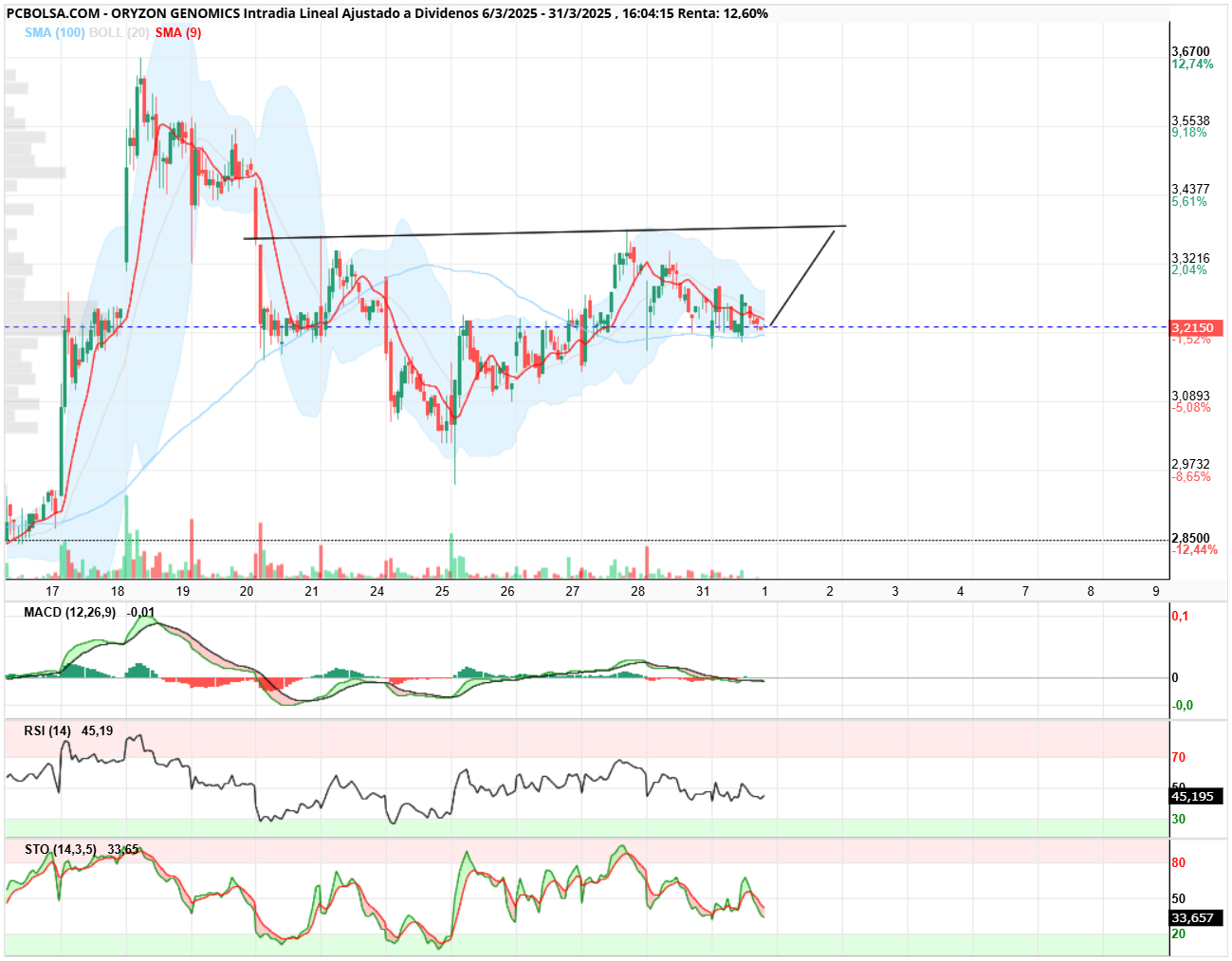
Task: Click date 26 on the time axis
Action: tap(507, 591)
